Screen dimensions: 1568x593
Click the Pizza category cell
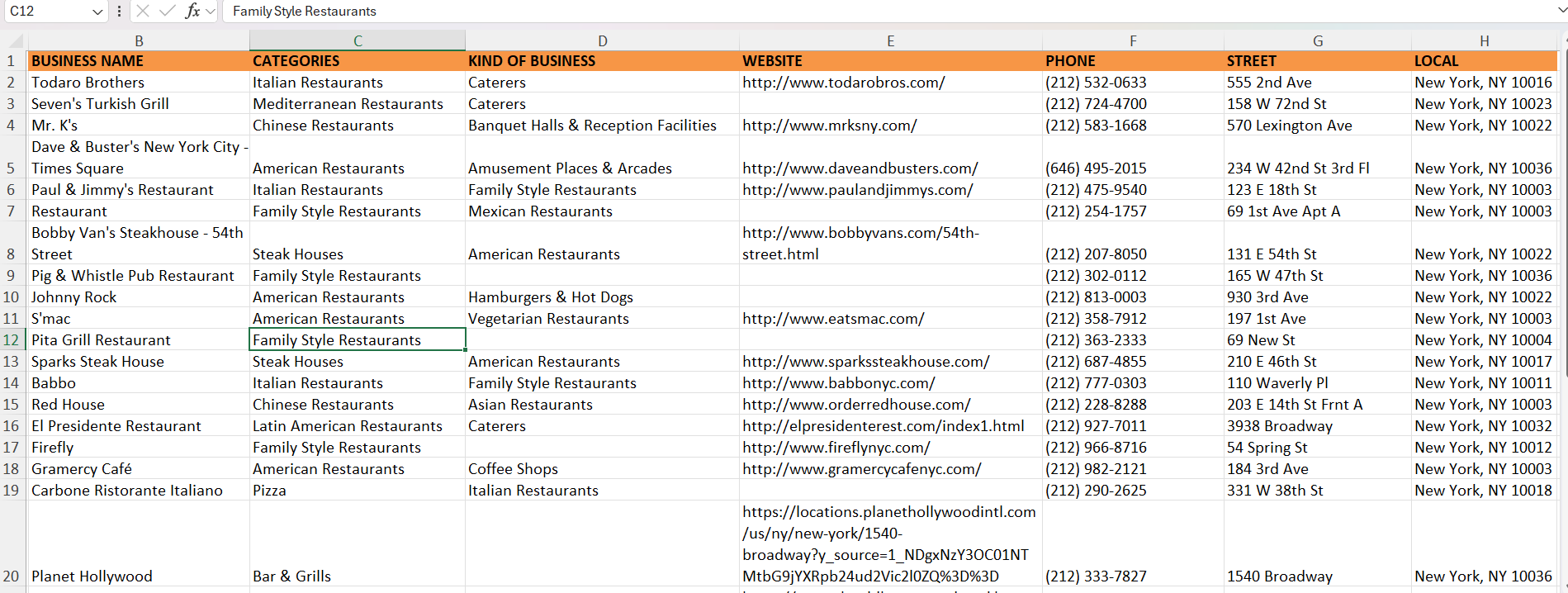[x=358, y=490]
